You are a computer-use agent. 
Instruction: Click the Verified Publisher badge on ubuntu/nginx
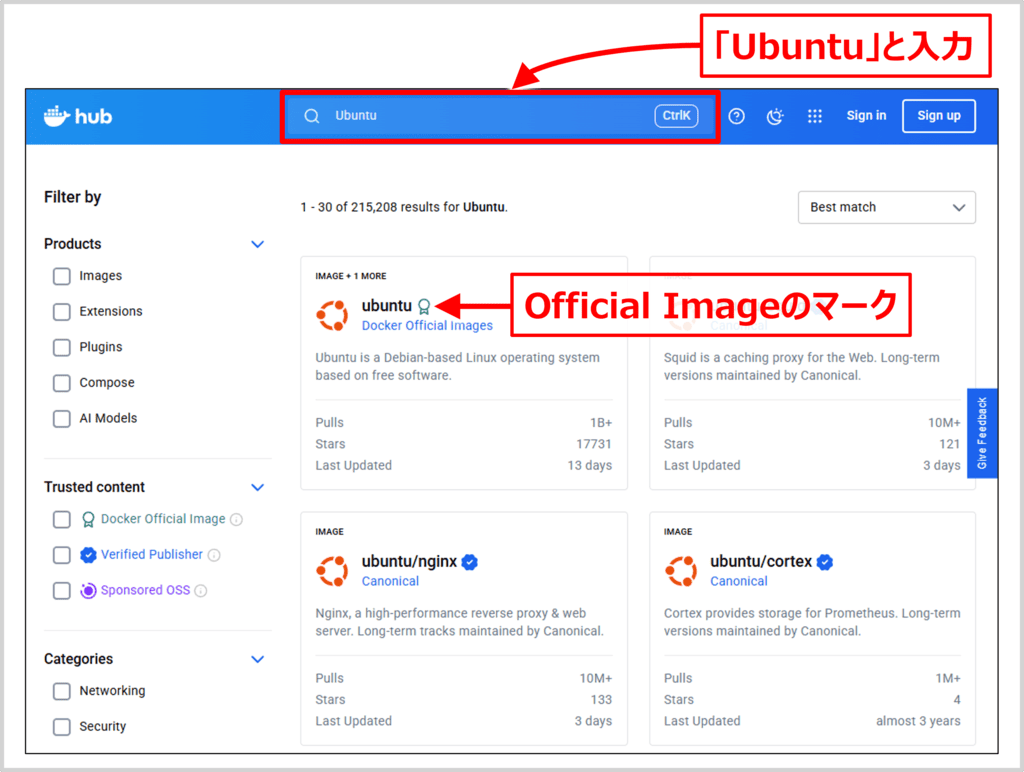470,562
